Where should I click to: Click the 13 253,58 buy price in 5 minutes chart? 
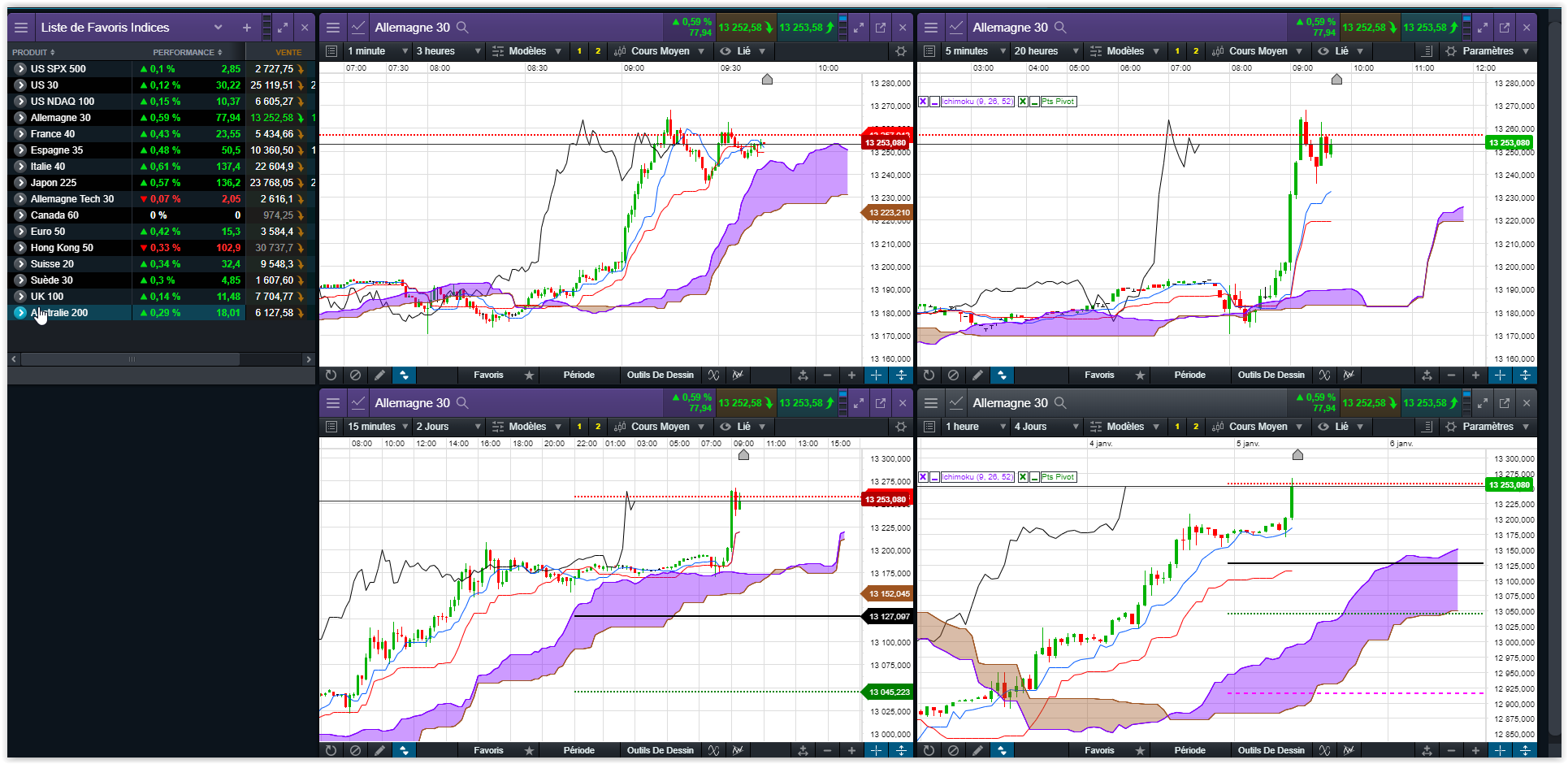pos(1431,28)
